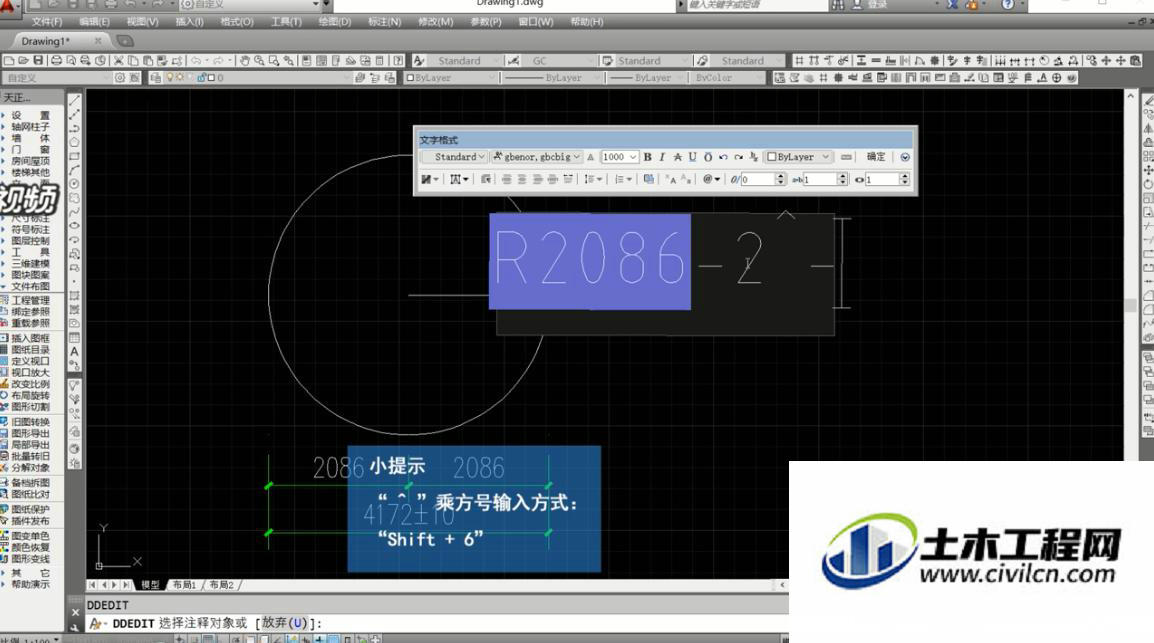
Task: Toggle overline in the text format toolbar
Action: 708,157
